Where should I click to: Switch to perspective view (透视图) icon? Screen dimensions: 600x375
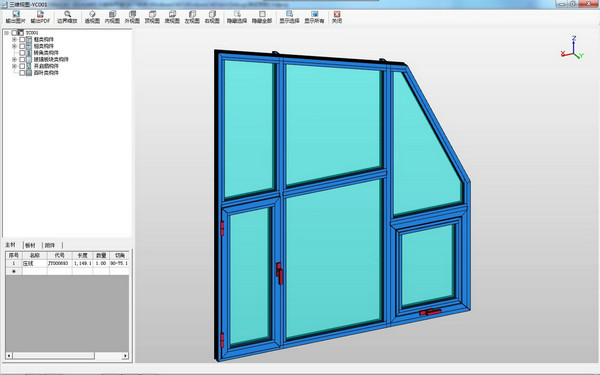(92, 17)
